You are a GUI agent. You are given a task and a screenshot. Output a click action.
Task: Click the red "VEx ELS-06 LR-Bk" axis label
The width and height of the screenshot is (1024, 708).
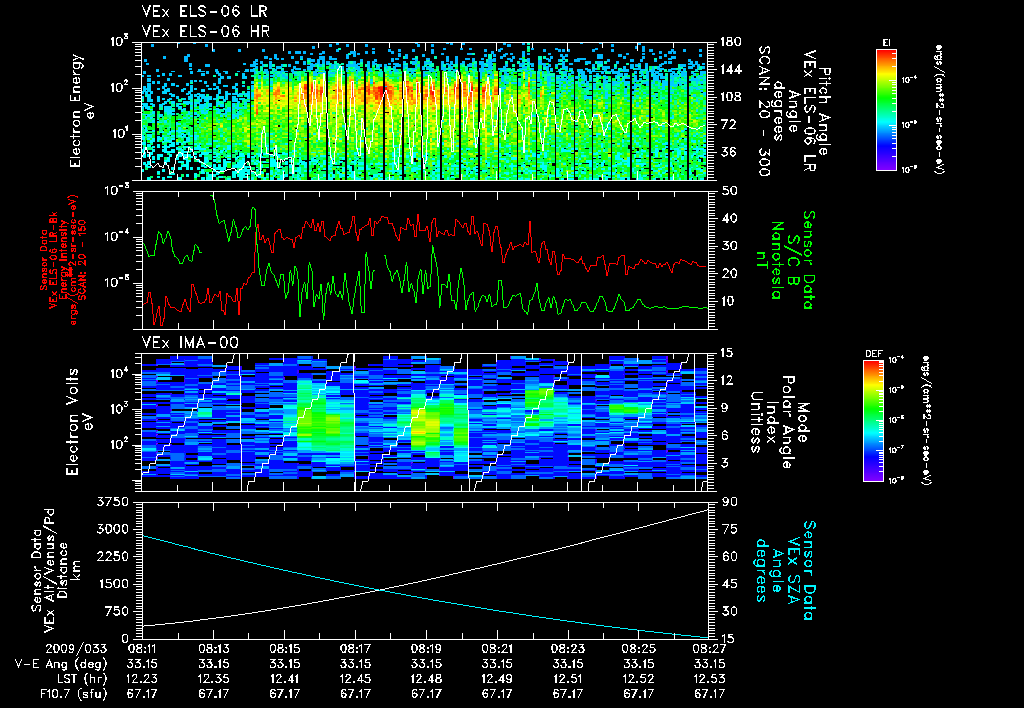tap(54, 260)
